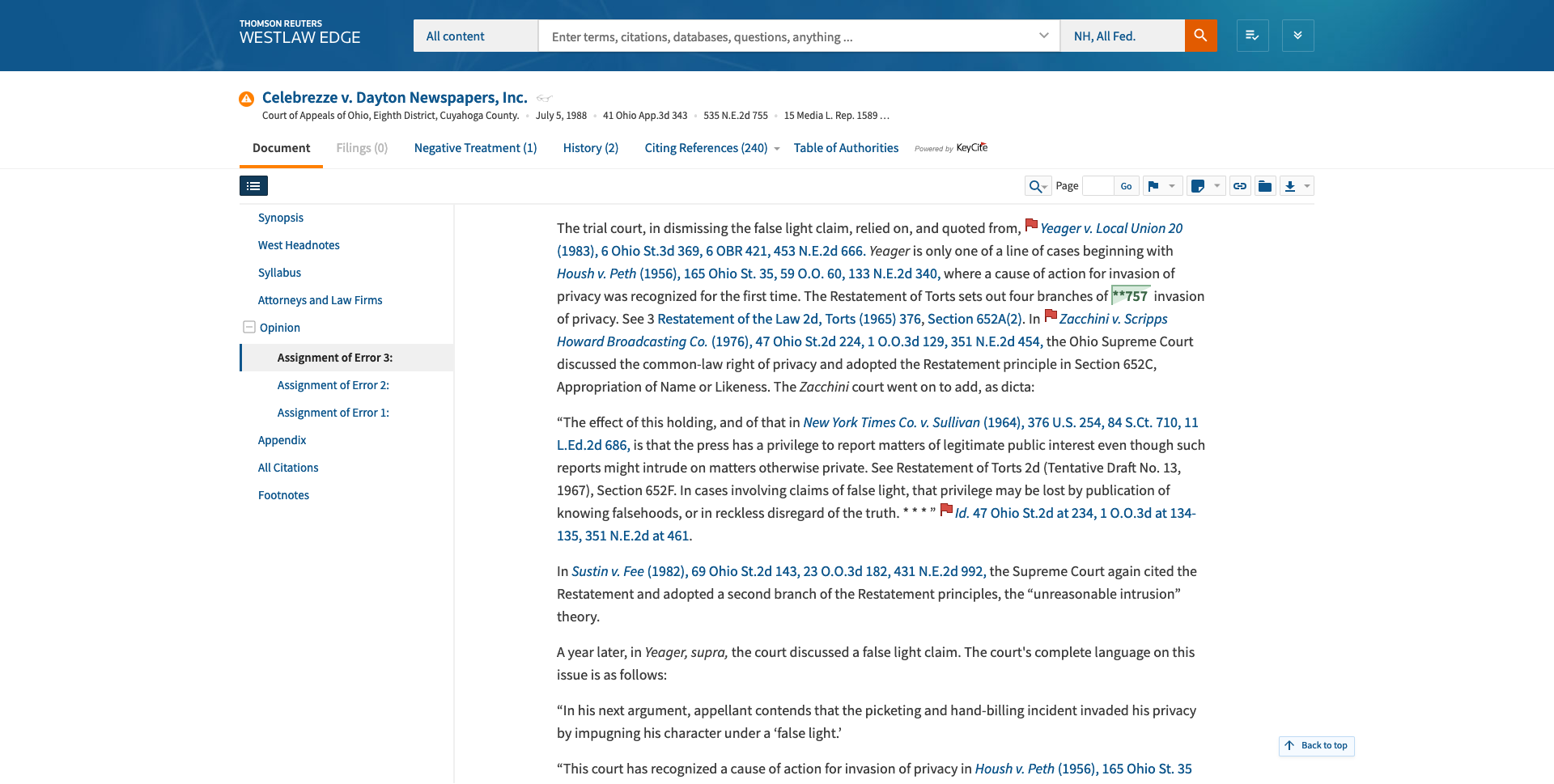Save document to folder icon

tap(1265, 186)
